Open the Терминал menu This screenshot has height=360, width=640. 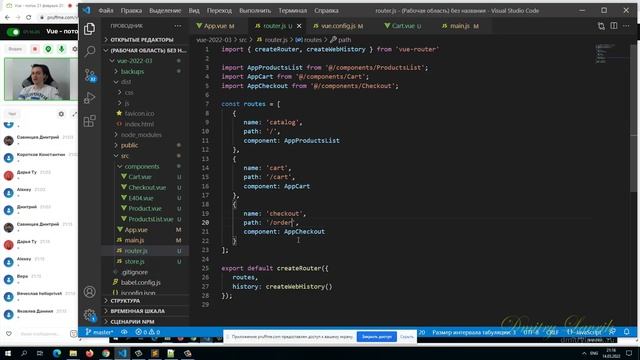pyautogui.click(x=293, y=11)
